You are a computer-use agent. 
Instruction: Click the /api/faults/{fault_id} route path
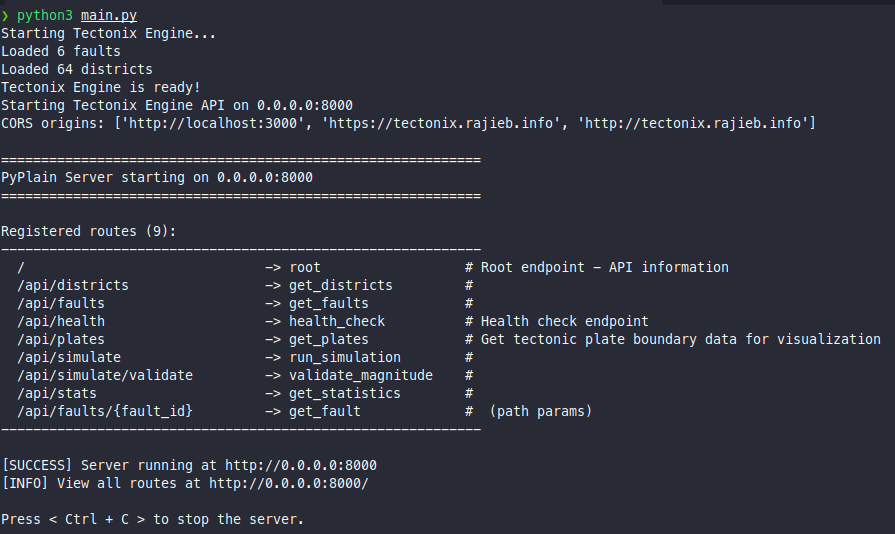105,411
